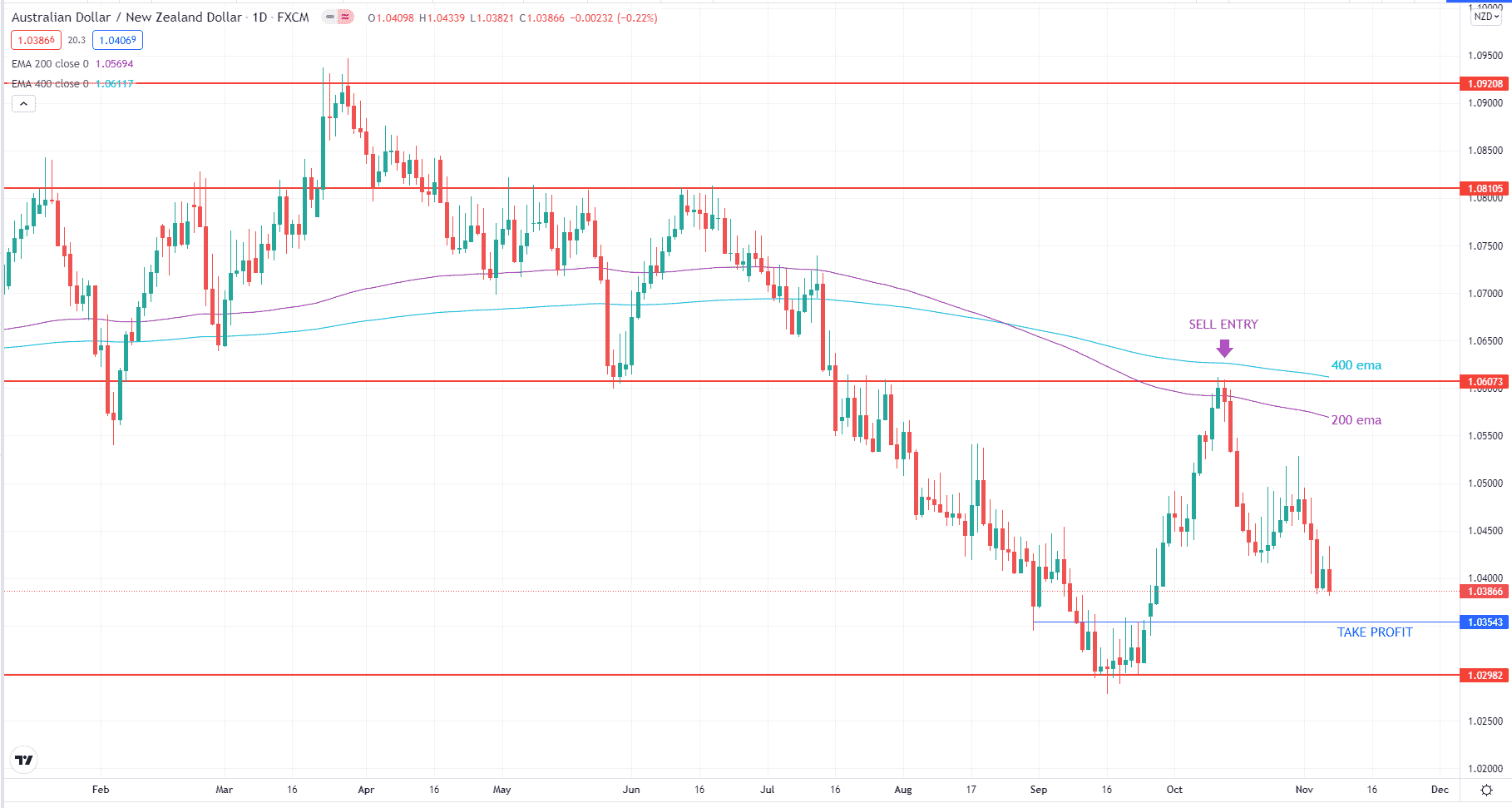Collapse the indicator legend with the chevron

point(23,104)
